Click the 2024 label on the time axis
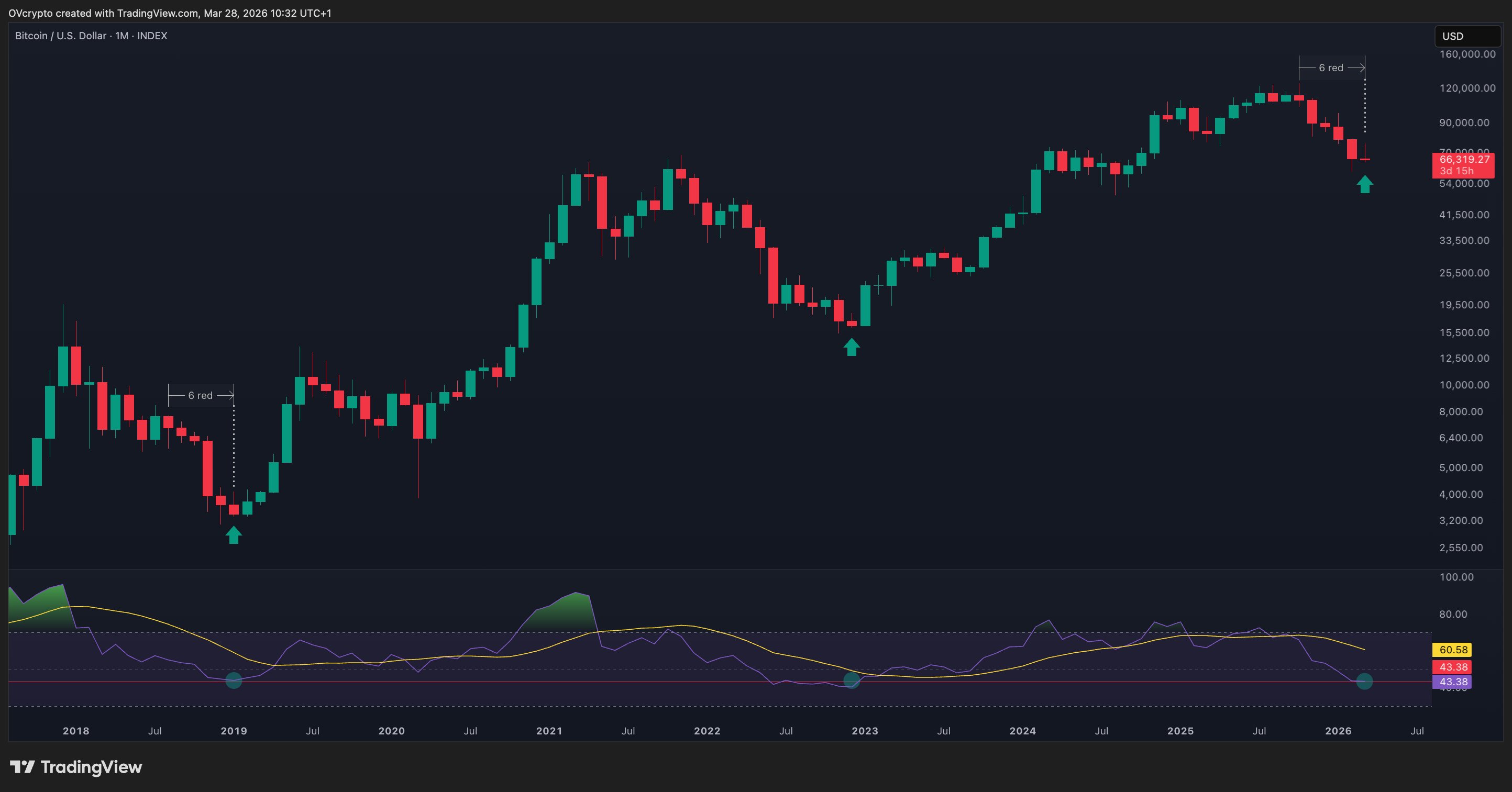 [x=1022, y=730]
